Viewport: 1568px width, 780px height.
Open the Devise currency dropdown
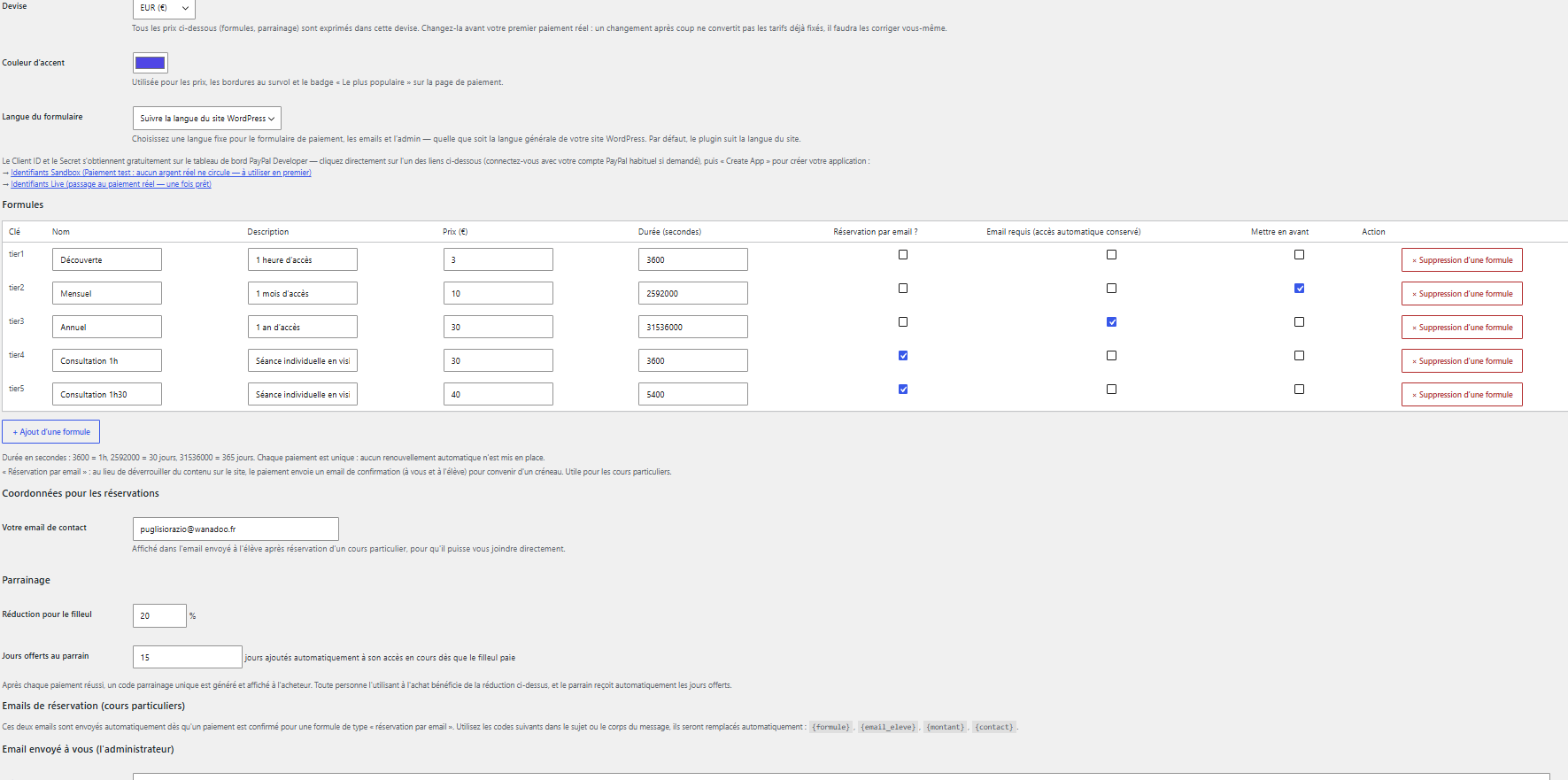tap(164, 8)
